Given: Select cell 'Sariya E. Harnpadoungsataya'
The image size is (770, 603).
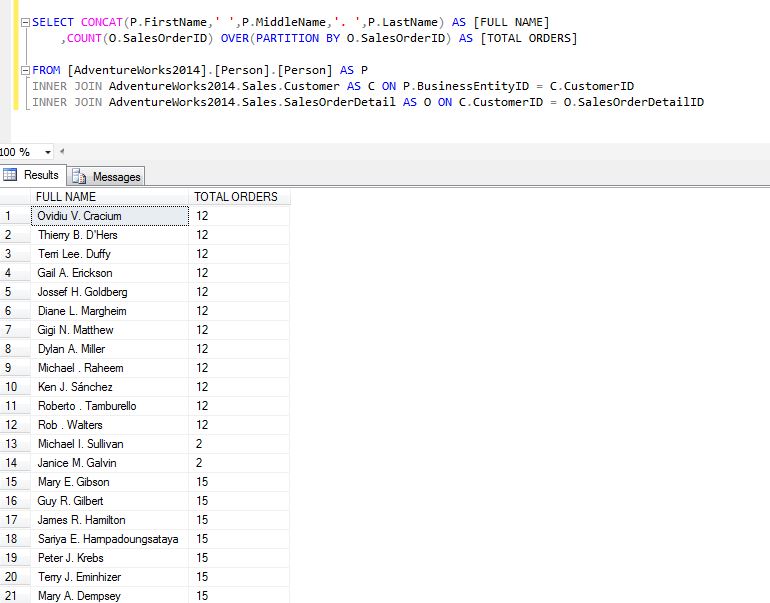Looking at the screenshot, I should tap(110, 539).
